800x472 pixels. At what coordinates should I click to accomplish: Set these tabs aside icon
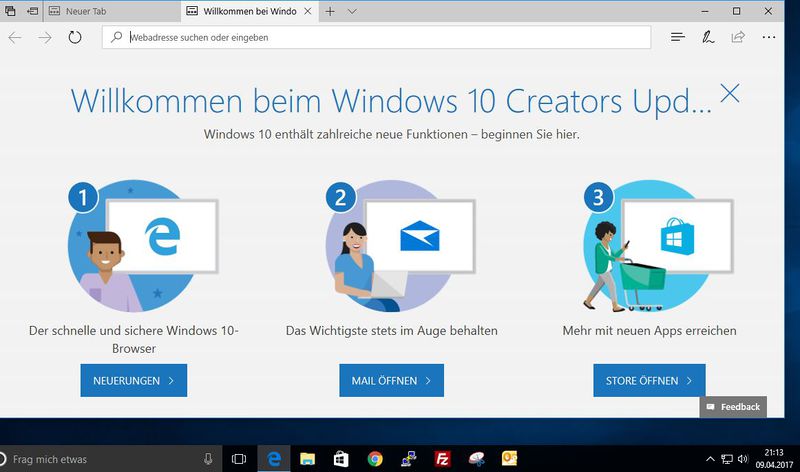[32, 11]
